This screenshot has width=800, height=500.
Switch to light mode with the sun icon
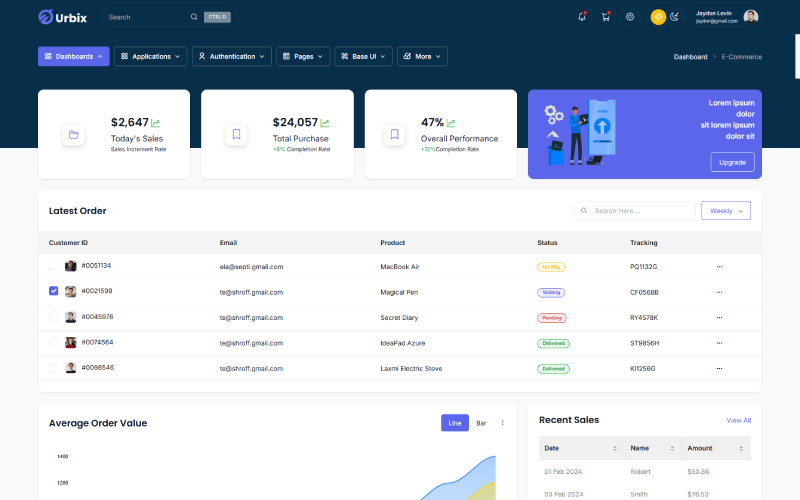tap(658, 17)
